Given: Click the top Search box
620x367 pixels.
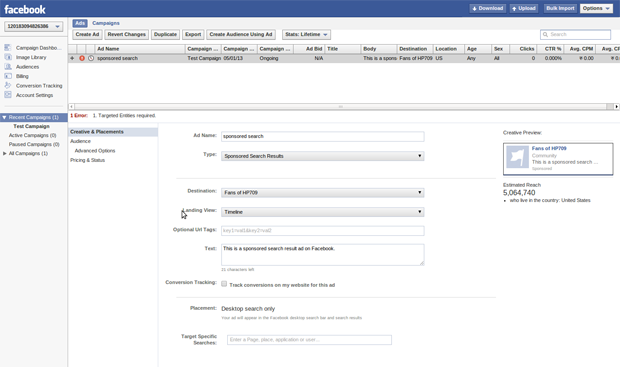Looking at the screenshot, I should (x=575, y=35).
